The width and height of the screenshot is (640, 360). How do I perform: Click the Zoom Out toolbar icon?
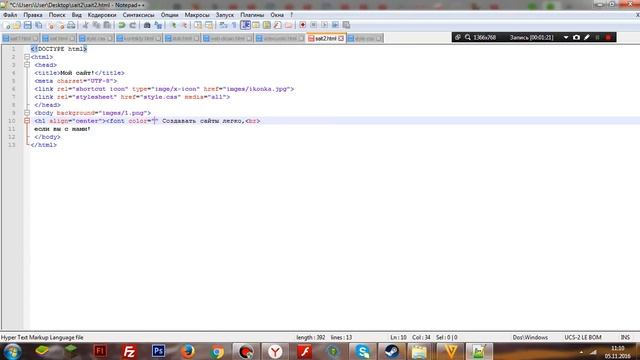click(184, 25)
